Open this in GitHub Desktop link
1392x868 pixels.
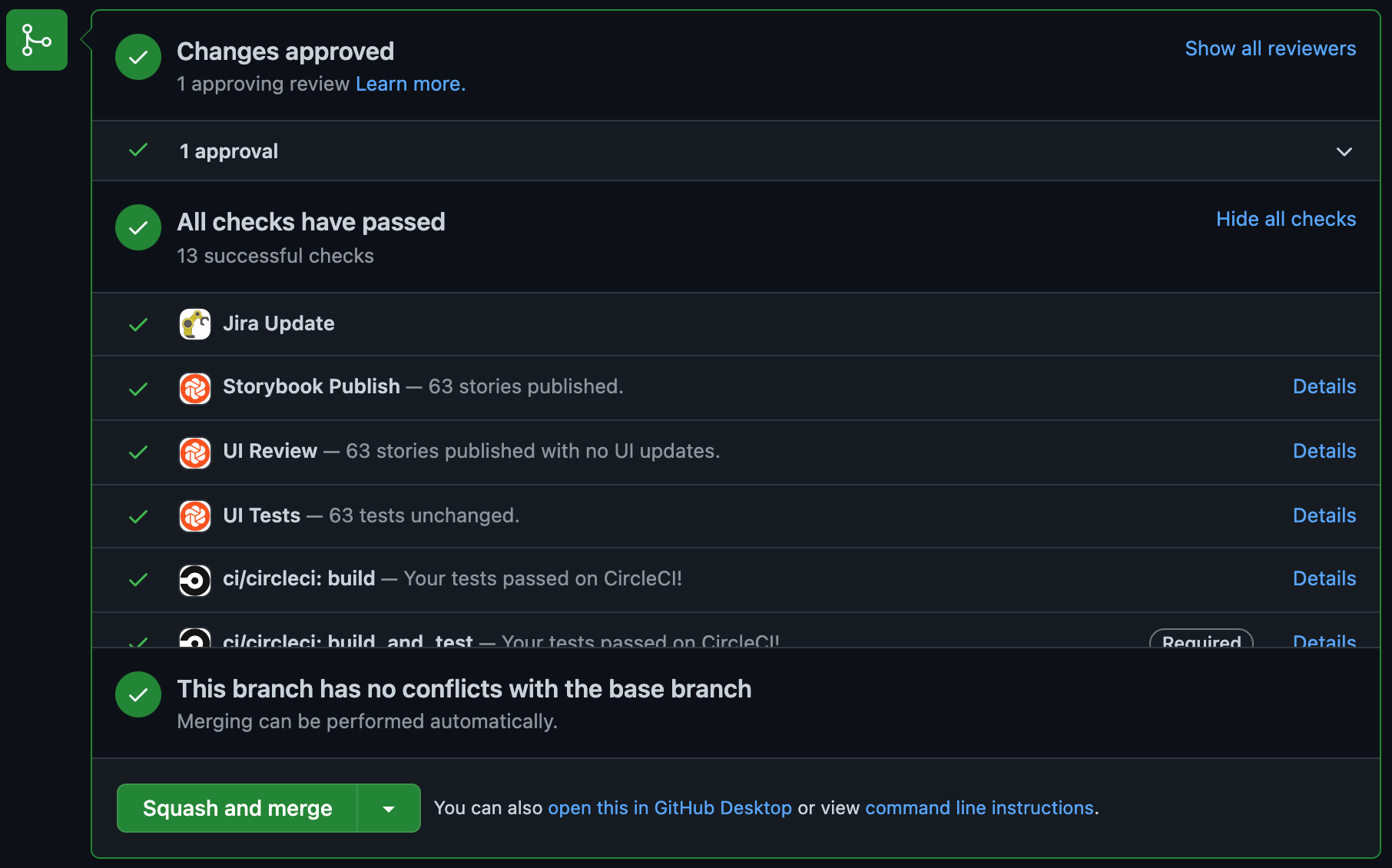point(670,808)
